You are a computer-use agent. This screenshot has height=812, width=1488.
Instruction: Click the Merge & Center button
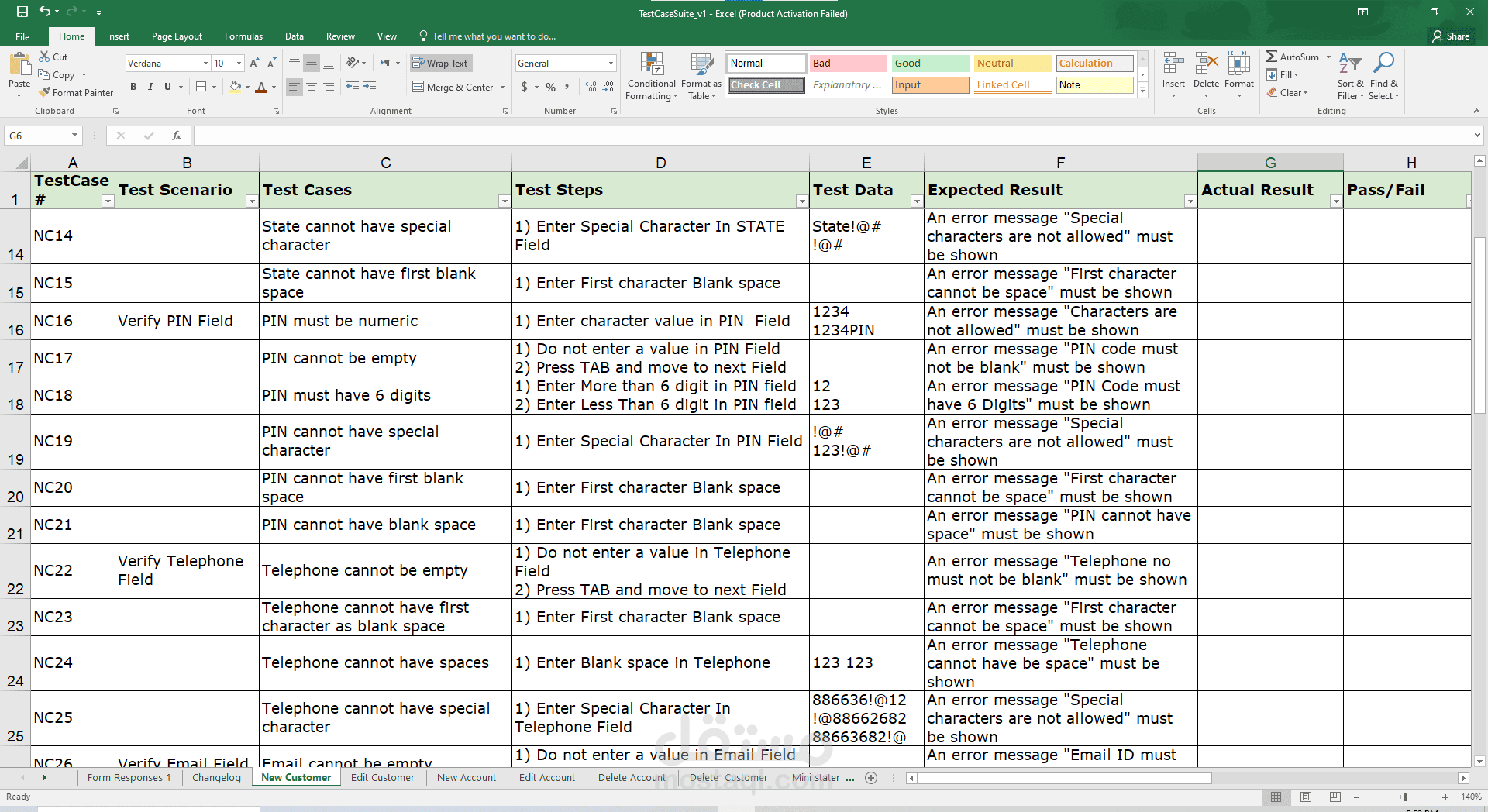point(459,87)
